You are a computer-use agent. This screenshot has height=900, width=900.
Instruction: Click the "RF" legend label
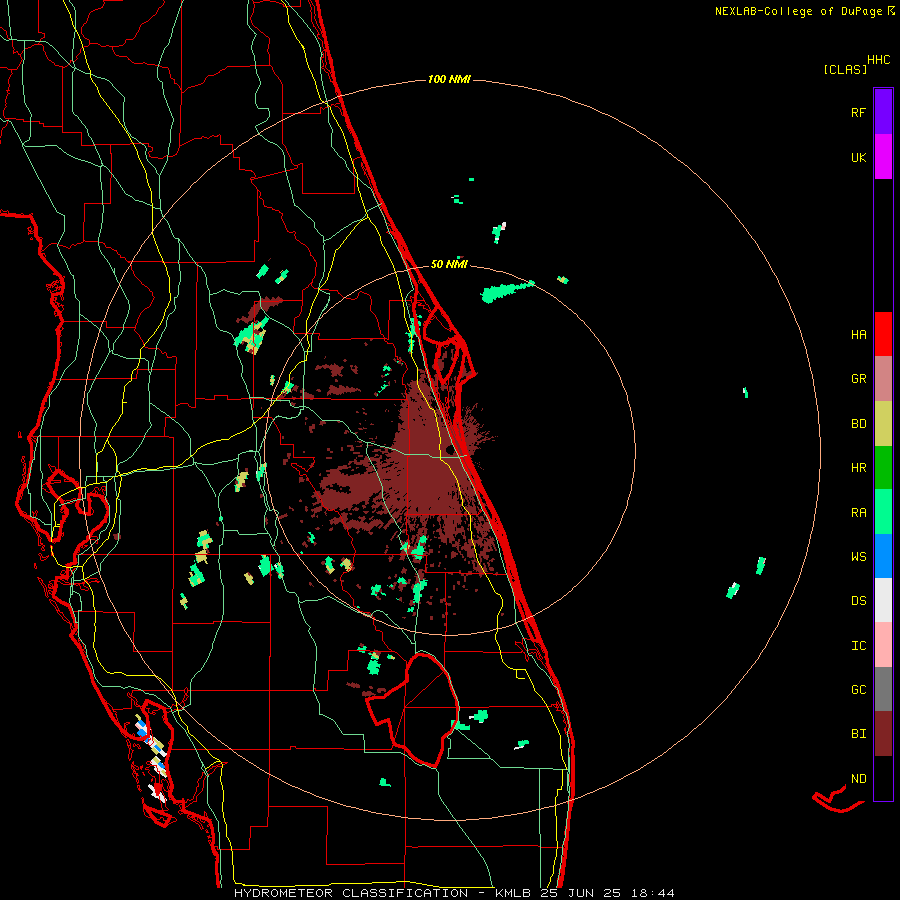(x=858, y=112)
